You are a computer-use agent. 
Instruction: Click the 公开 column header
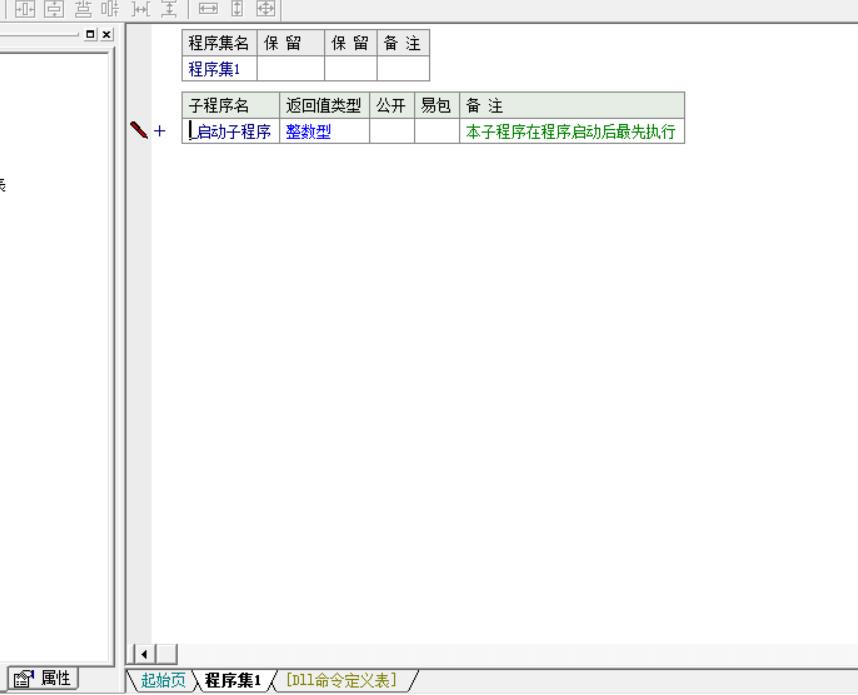[392, 105]
